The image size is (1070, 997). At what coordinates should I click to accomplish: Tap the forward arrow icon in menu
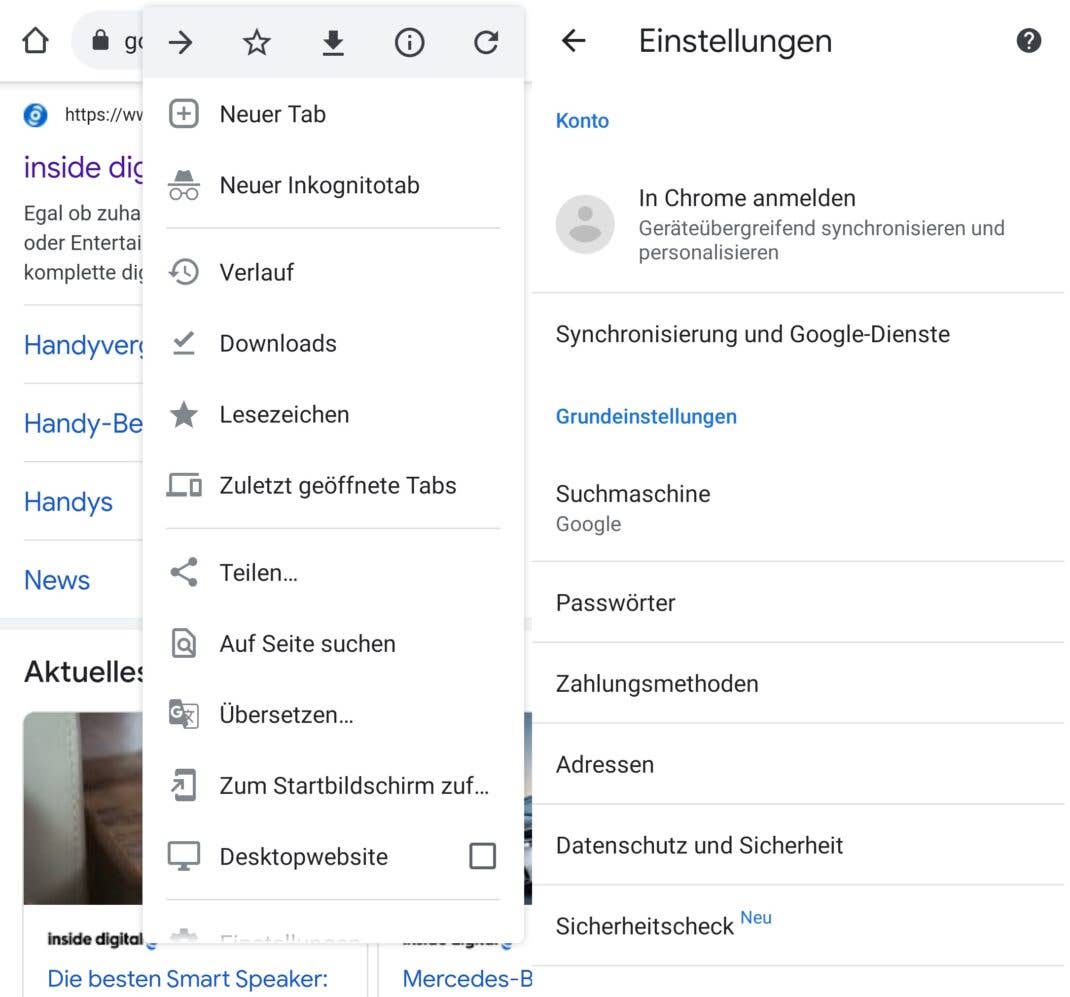click(181, 42)
